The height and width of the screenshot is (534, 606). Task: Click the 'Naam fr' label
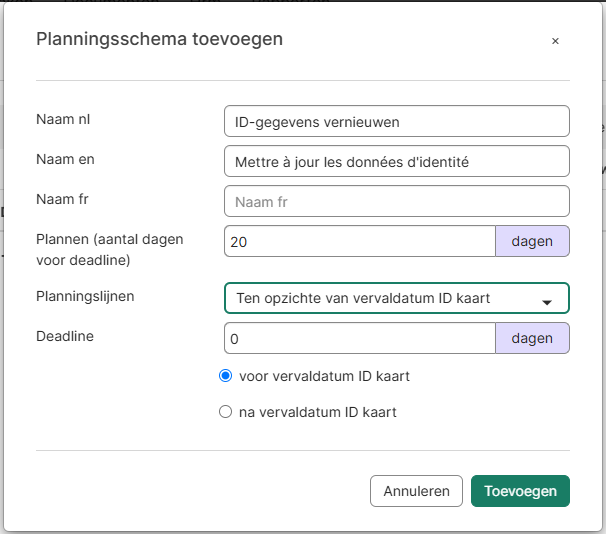[62, 199]
